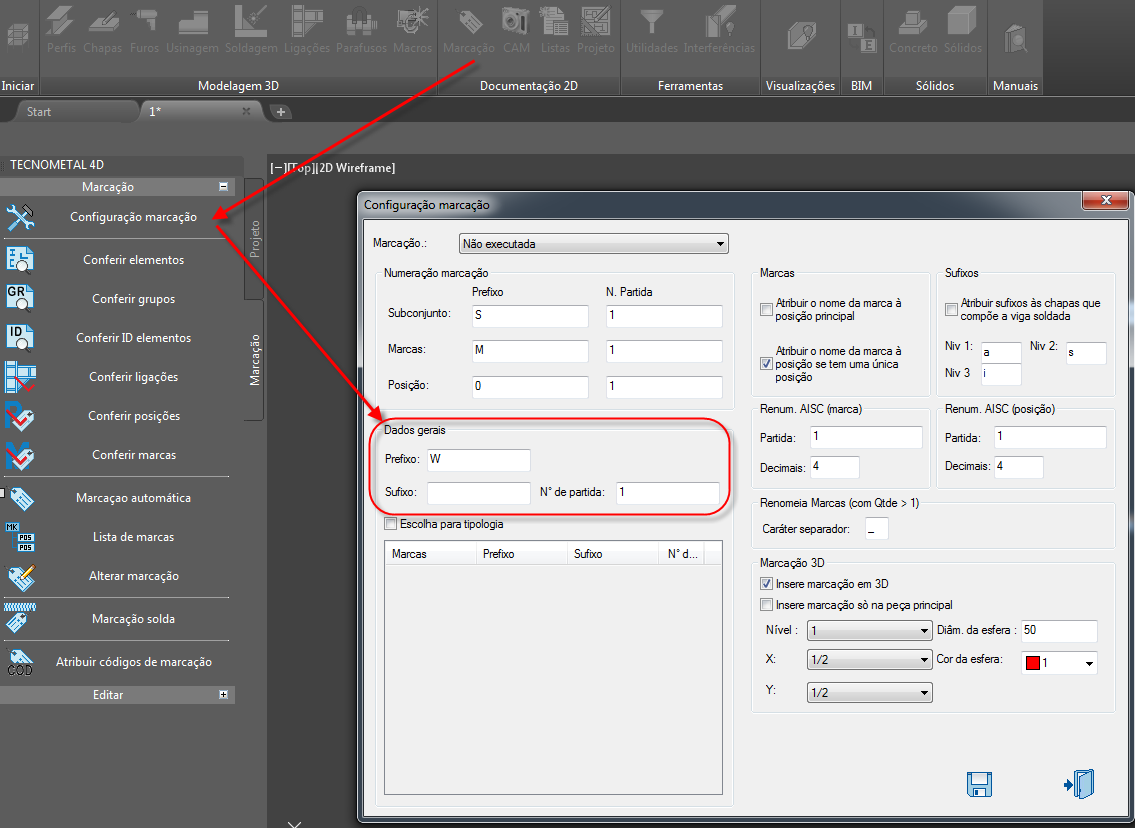Open the Listas ribbon tool

pyautogui.click(x=555, y=30)
